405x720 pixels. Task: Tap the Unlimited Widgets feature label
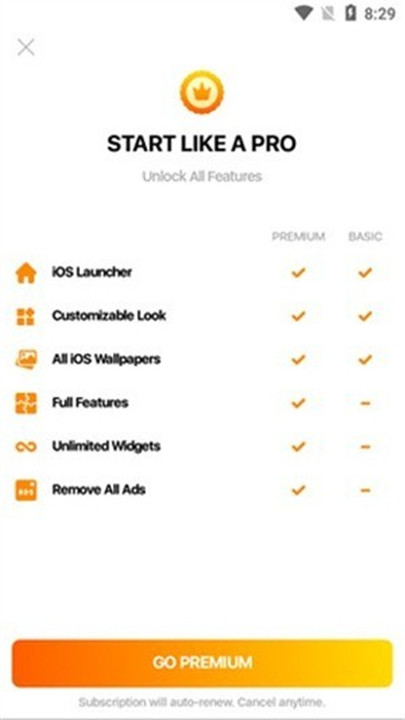(x=106, y=446)
